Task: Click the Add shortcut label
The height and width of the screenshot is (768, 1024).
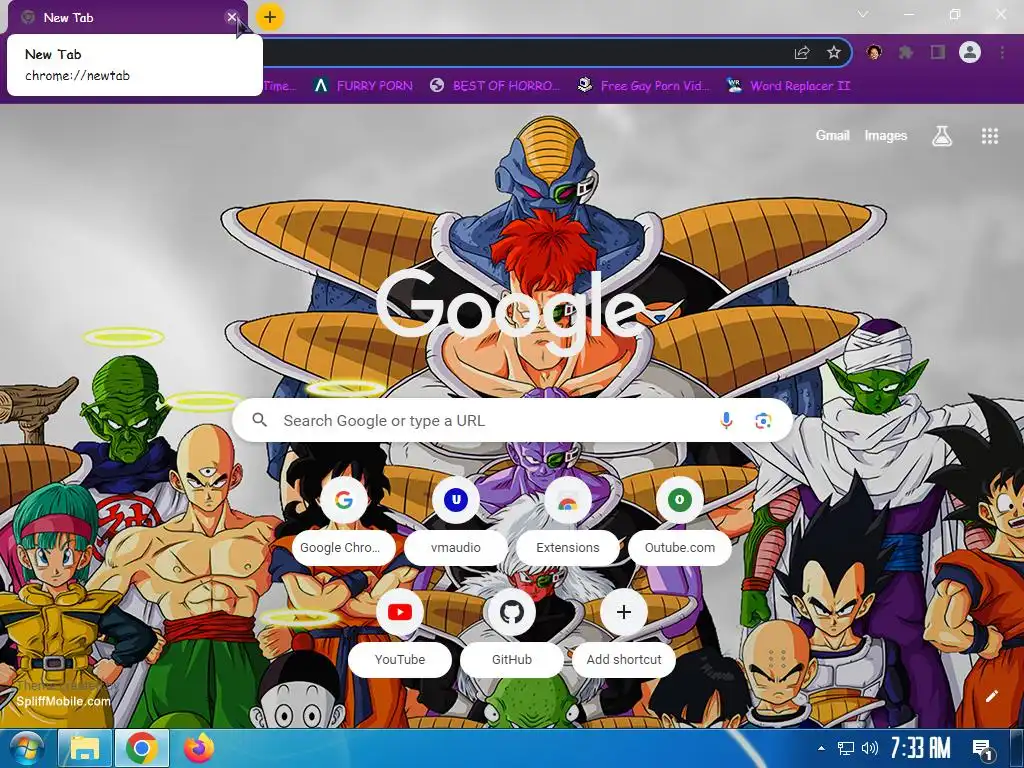Action: 624,660
